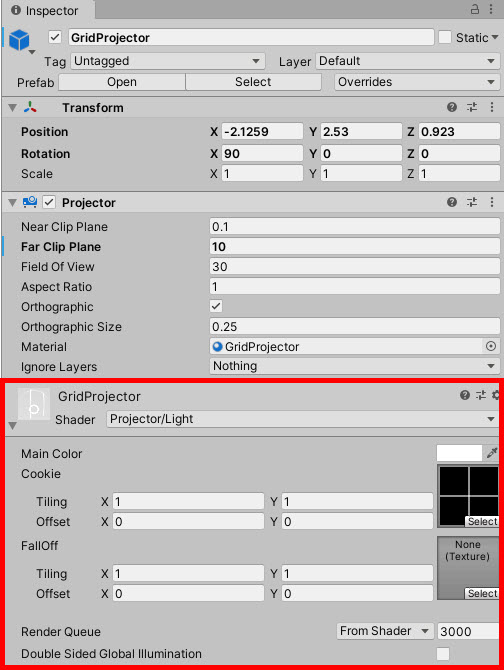Open the Inspector tab's three-dot menu
The height and width of the screenshot is (670, 504).
click(x=491, y=9)
